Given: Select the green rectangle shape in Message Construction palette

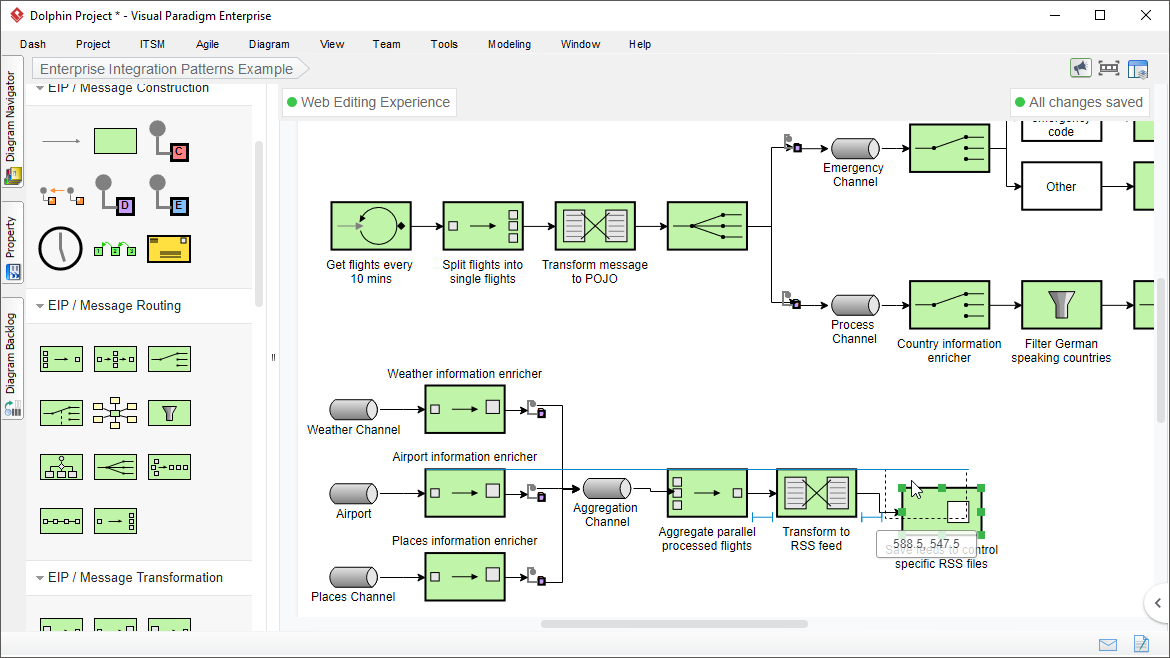Looking at the screenshot, I should (x=115, y=140).
